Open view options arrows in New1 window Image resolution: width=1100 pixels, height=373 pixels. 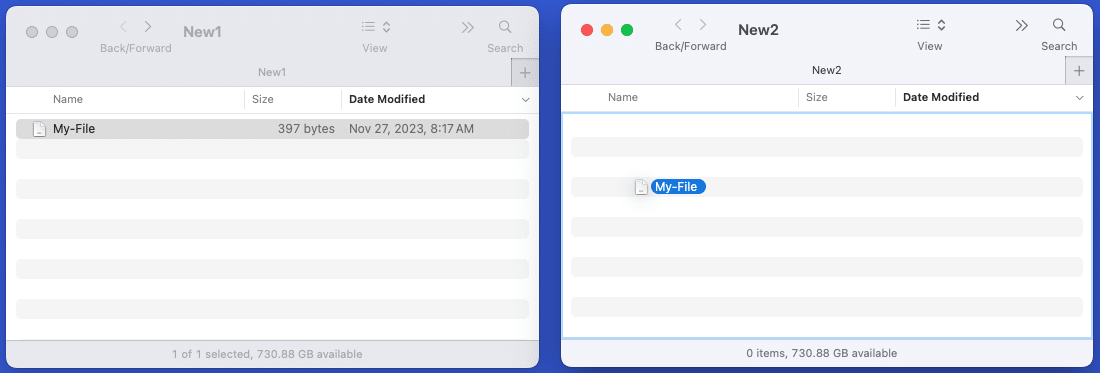(x=387, y=27)
